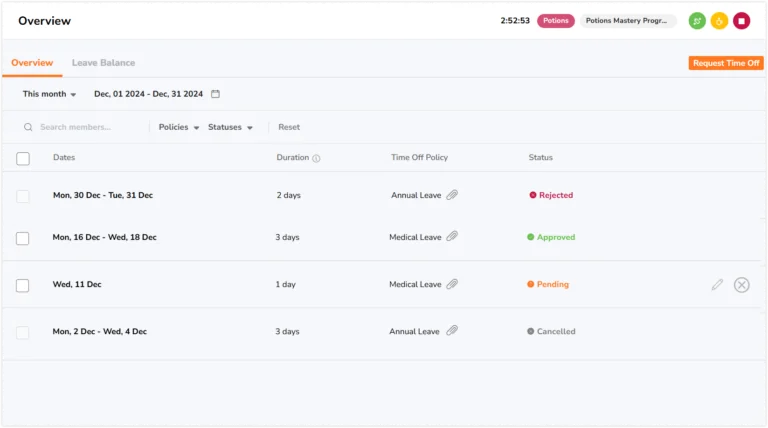Screen dimensions: 768x428
Task: Tick checkbox for Mon, 30 Dec - Tue, 31 Dec
Action: [23, 196]
